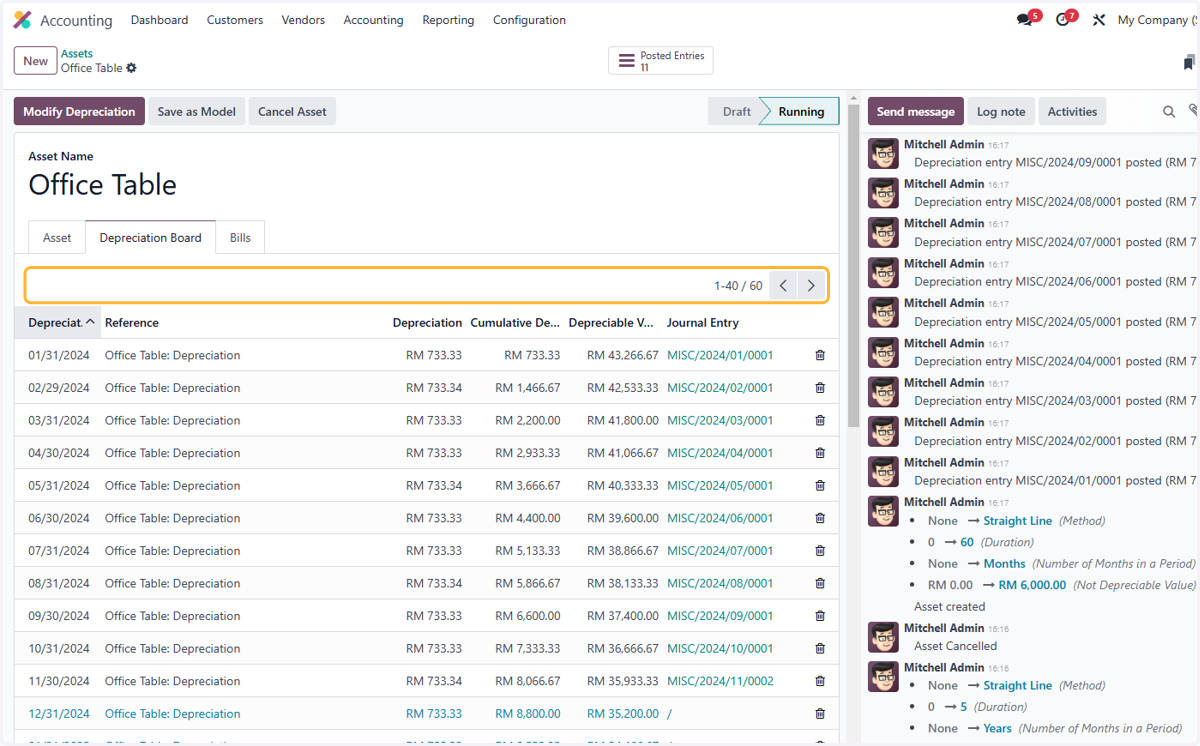Open the Vendors menu
This screenshot has width=1200, height=746.
(x=303, y=20)
